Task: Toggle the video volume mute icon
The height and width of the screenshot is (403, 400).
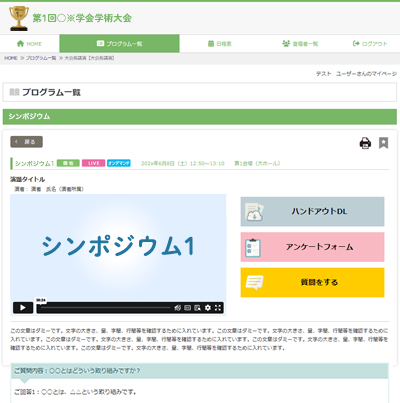Action: click(x=178, y=308)
